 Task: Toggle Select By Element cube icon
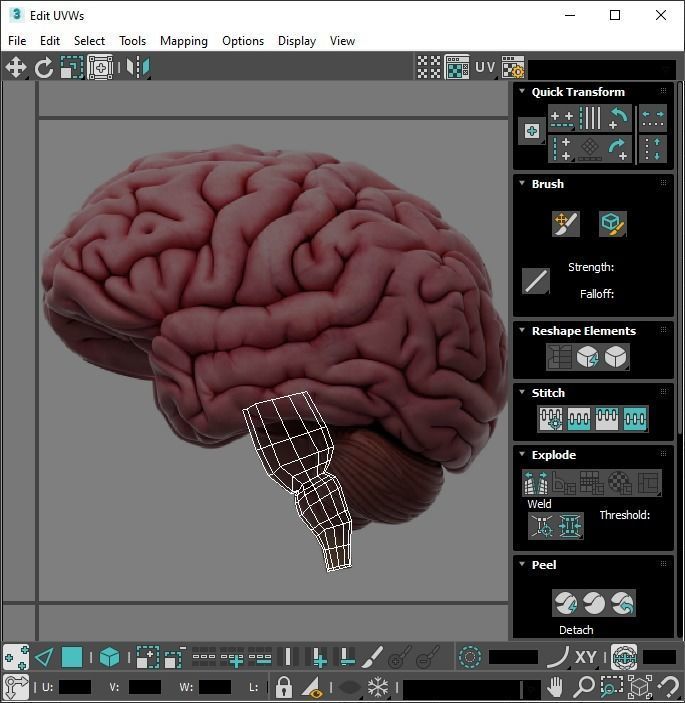click(109, 657)
